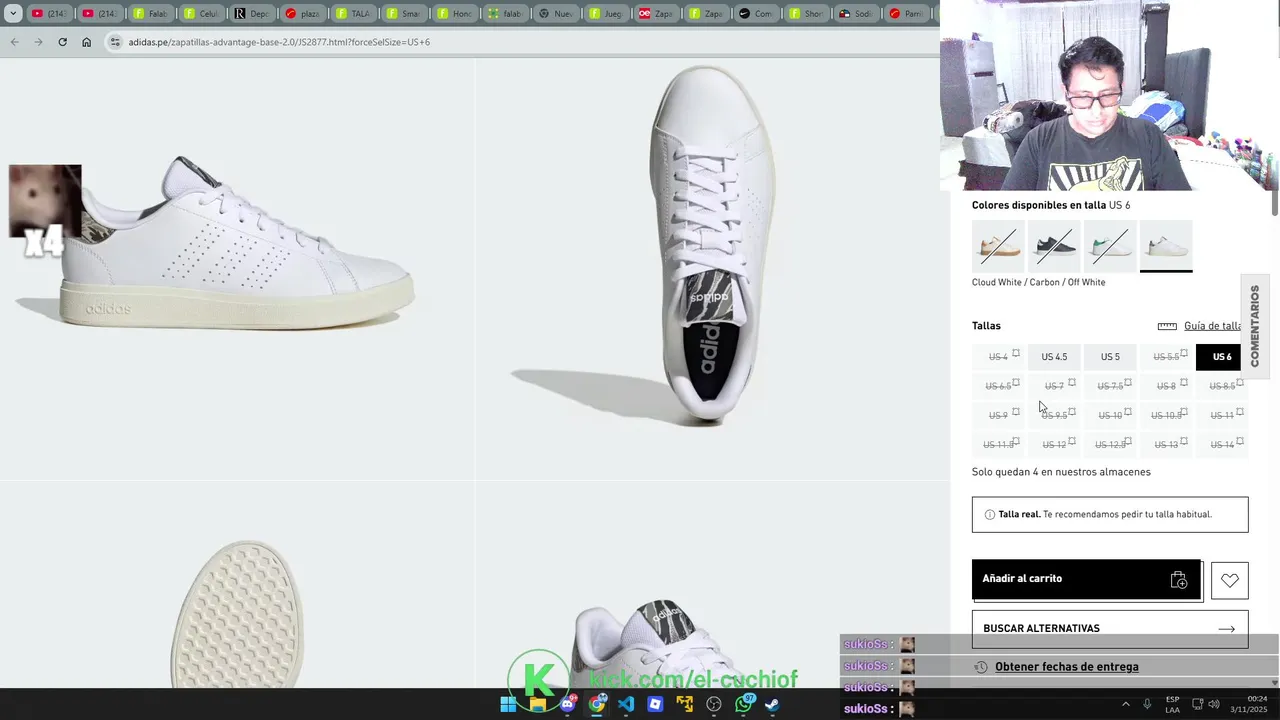Choose the sold-out US 14 size
This screenshot has width=1280, height=720.
(x=1222, y=445)
